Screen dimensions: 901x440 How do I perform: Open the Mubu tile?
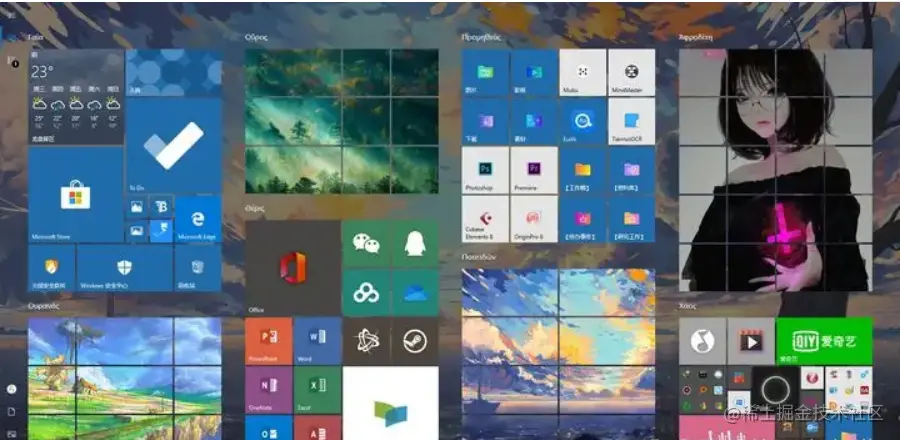(583, 72)
